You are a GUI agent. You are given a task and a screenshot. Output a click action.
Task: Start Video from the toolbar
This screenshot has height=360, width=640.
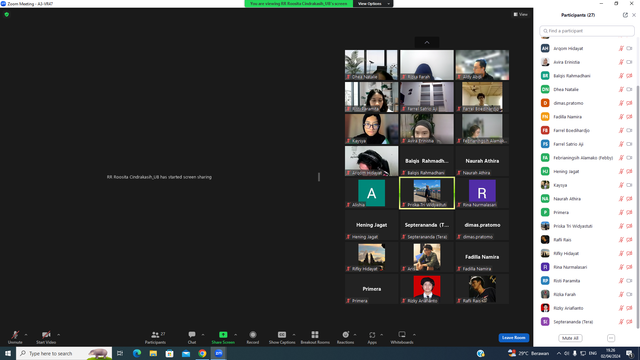click(46, 337)
